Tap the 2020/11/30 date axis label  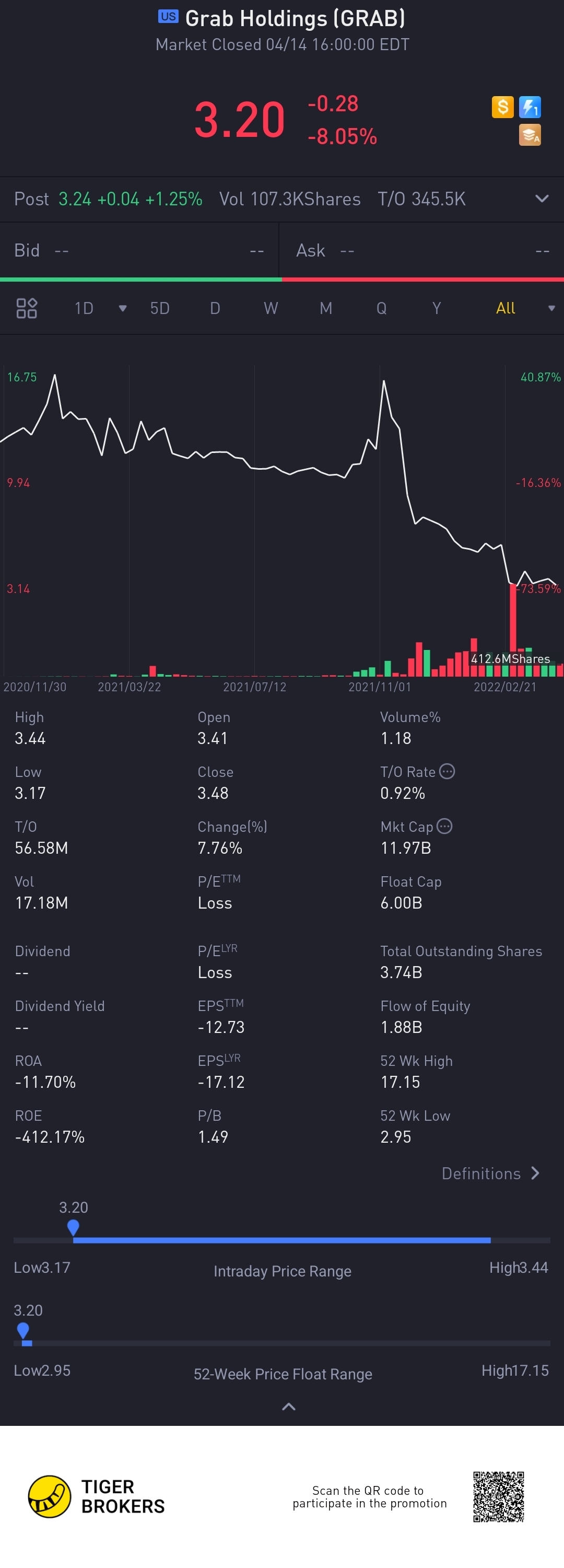[x=34, y=687]
